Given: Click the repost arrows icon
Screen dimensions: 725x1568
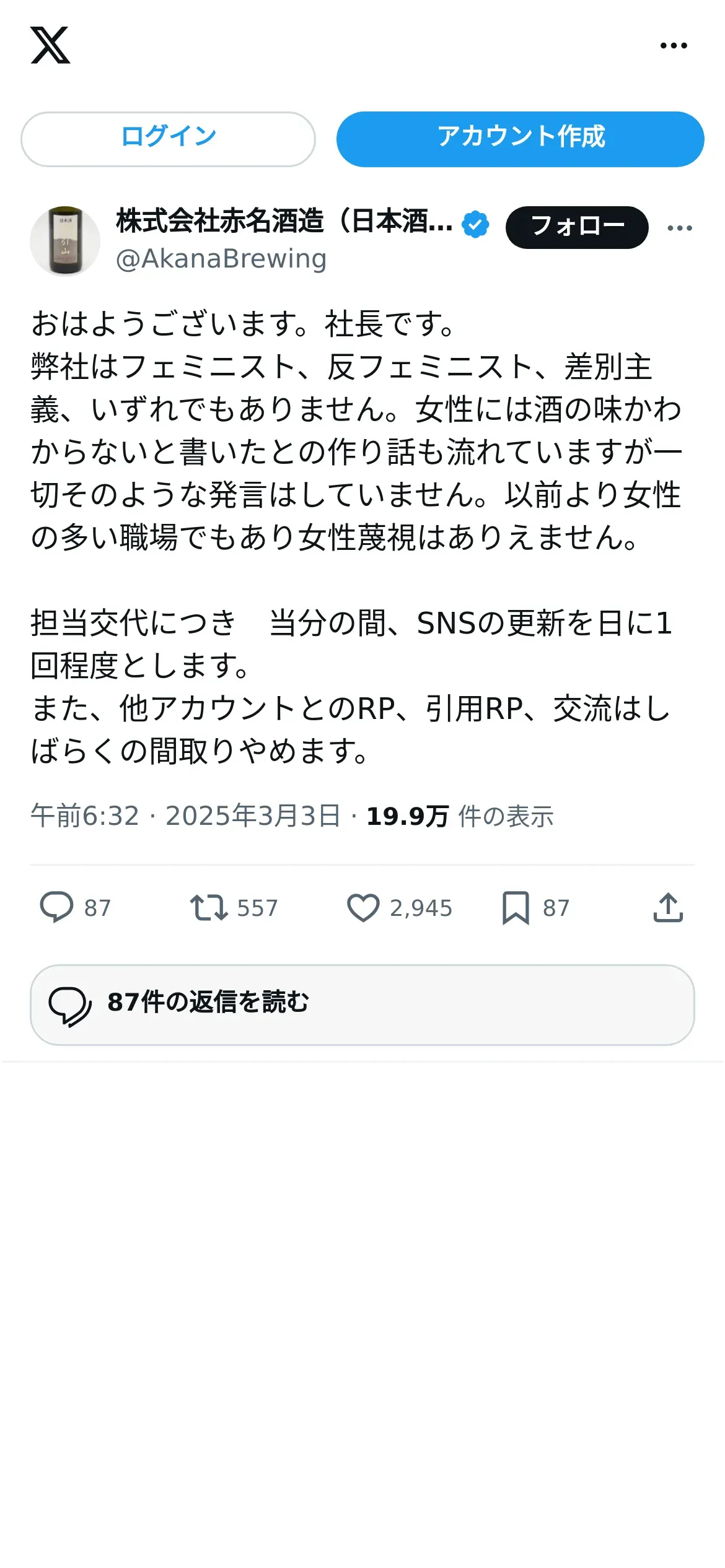Looking at the screenshot, I should [x=209, y=908].
